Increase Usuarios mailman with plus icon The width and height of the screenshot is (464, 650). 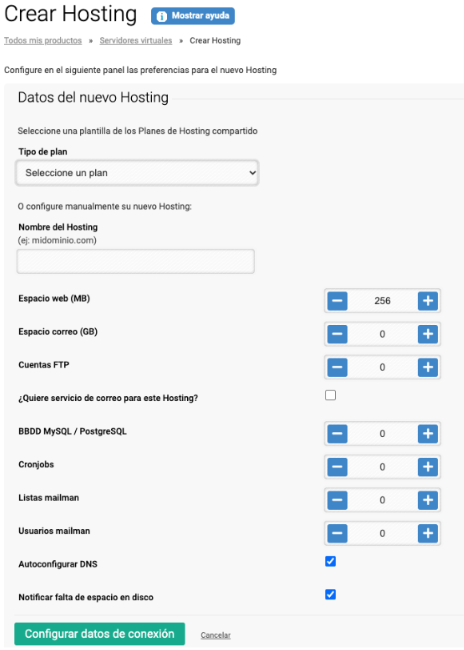click(x=428, y=533)
